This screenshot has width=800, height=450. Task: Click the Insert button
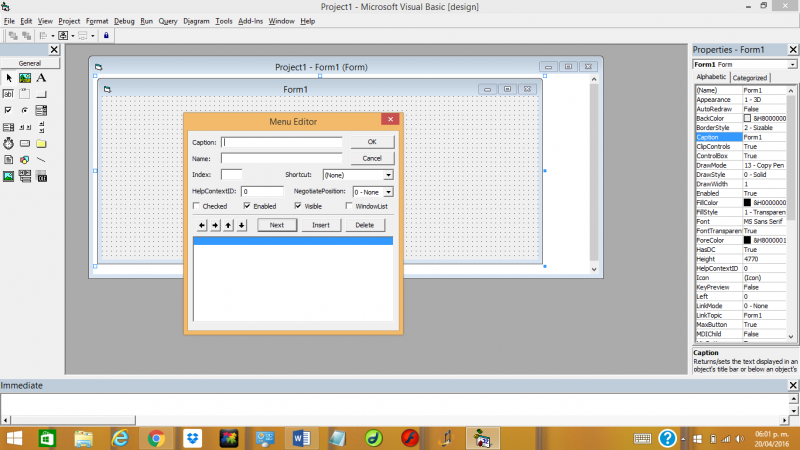321,225
